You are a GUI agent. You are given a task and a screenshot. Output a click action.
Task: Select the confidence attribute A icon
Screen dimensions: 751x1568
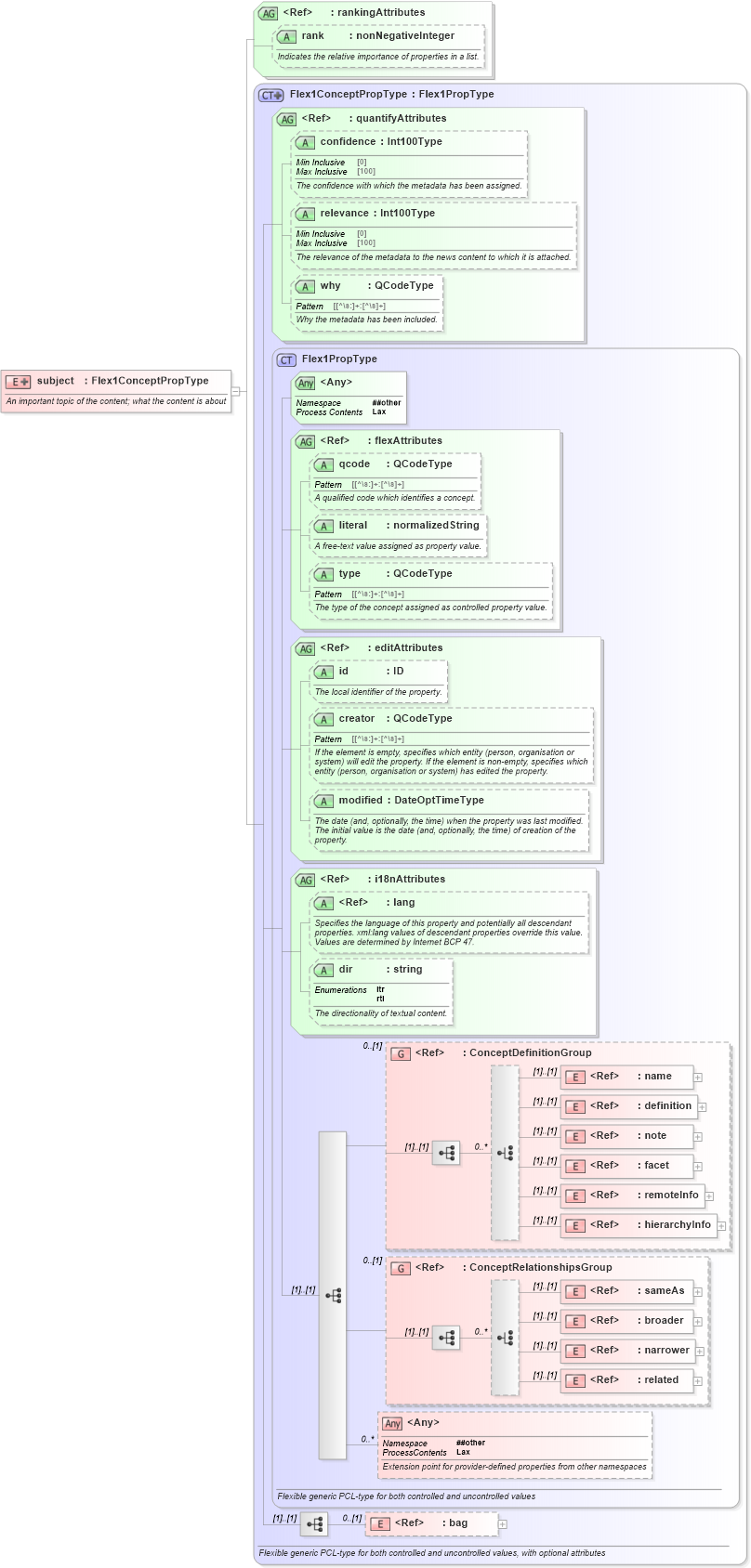pyautogui.click(x=305, y=142)
